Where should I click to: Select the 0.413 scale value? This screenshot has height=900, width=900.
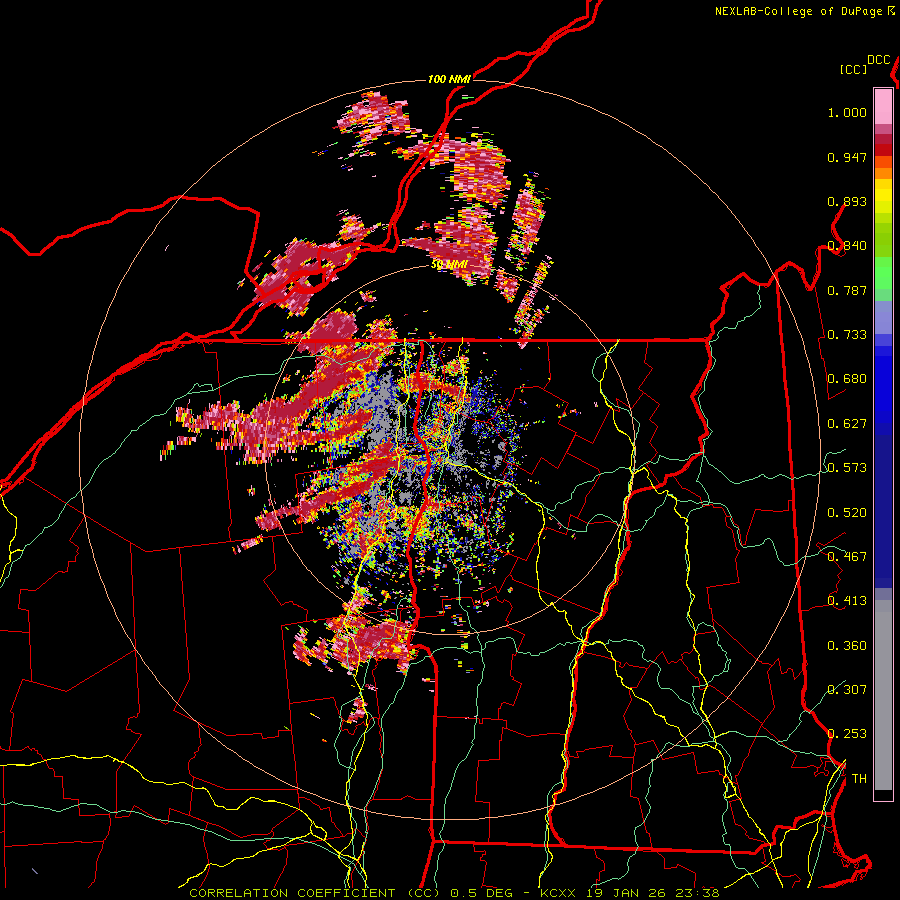click(x=847, y=601)
